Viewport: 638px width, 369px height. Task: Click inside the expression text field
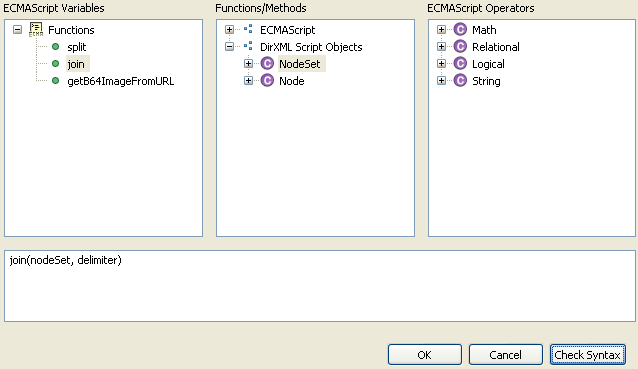pos(320,286)
